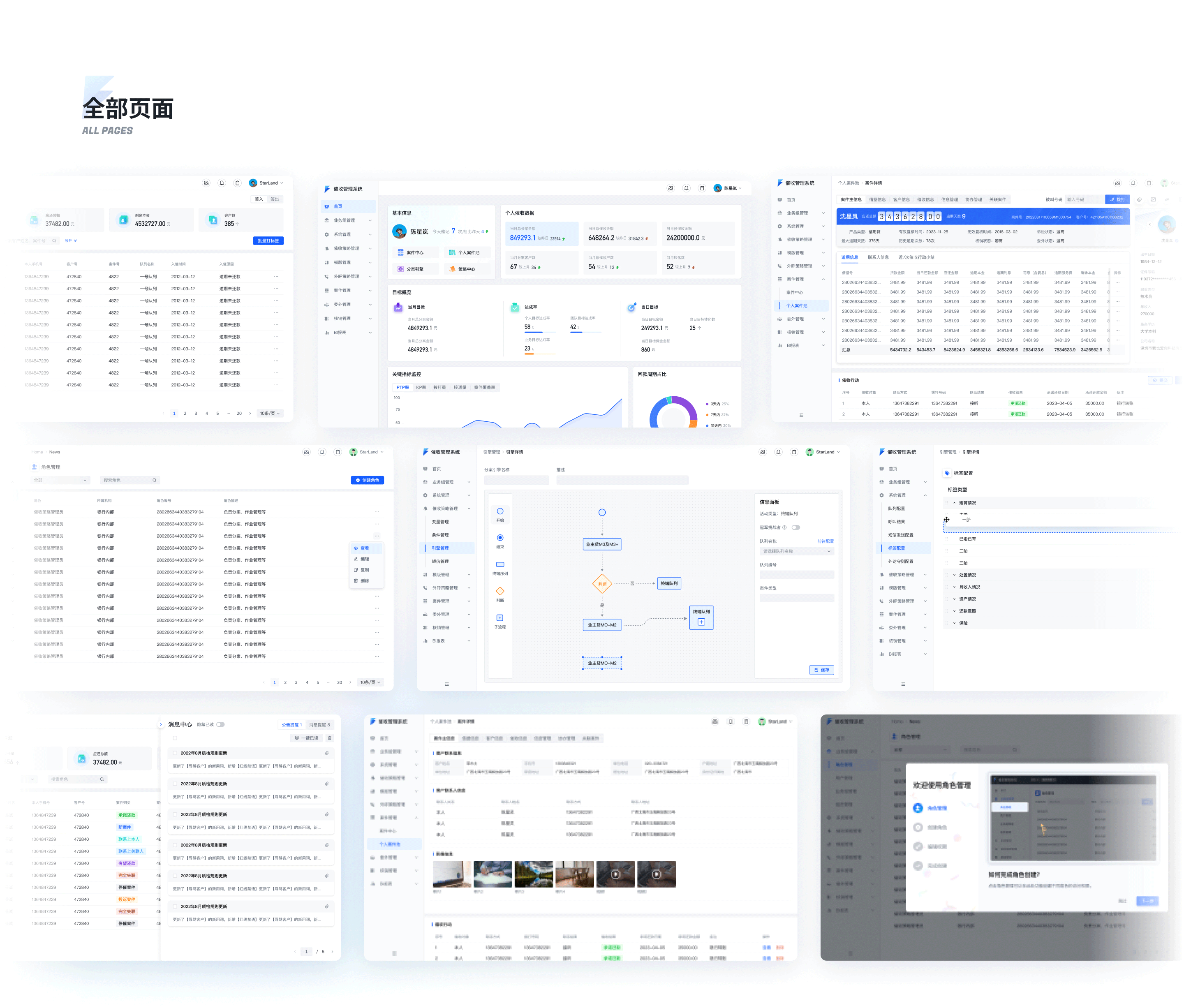
Task: Open the 请选择队列名称 dropdown
Action: pos(797,551)
